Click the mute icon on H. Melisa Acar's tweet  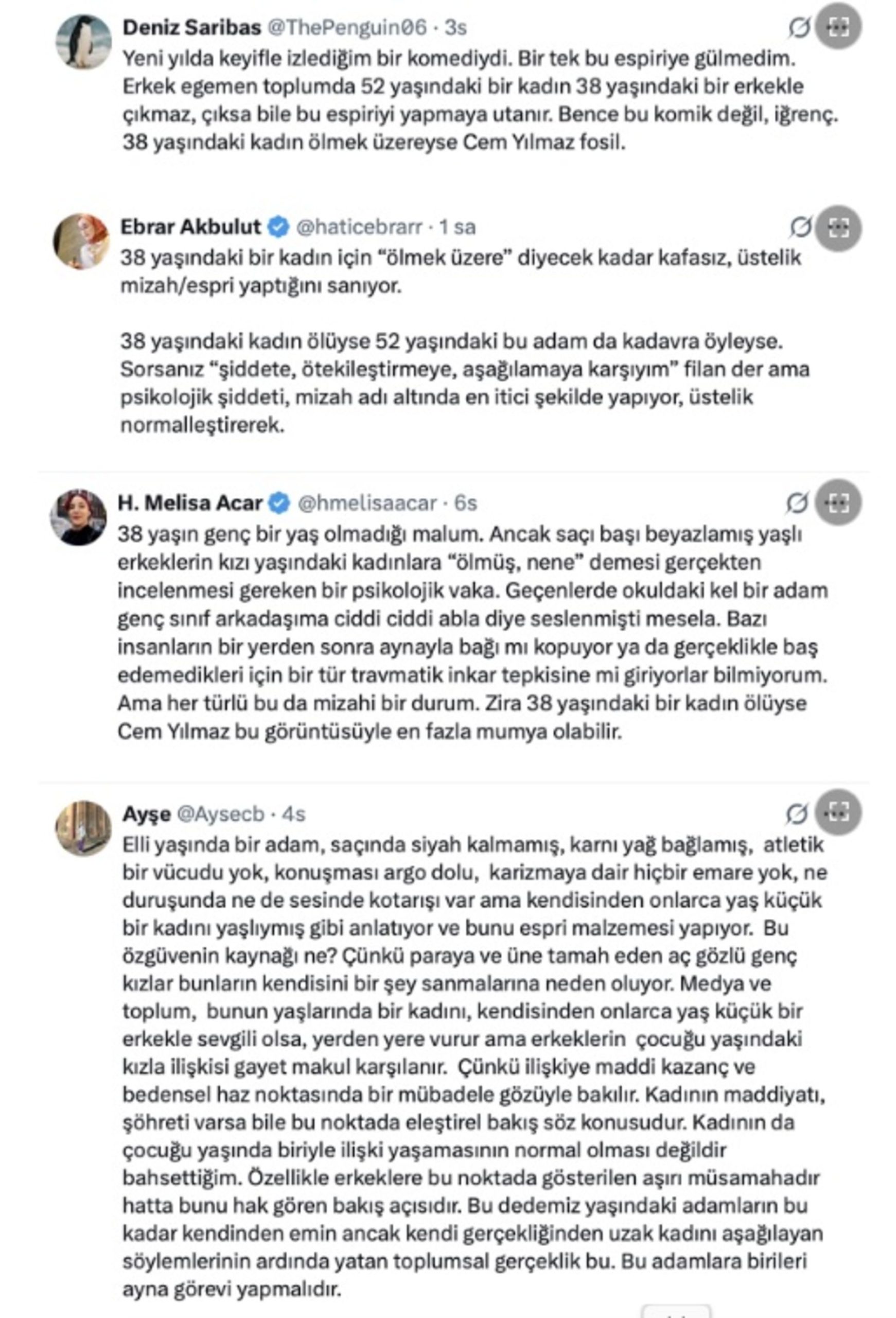pos(799,504)
